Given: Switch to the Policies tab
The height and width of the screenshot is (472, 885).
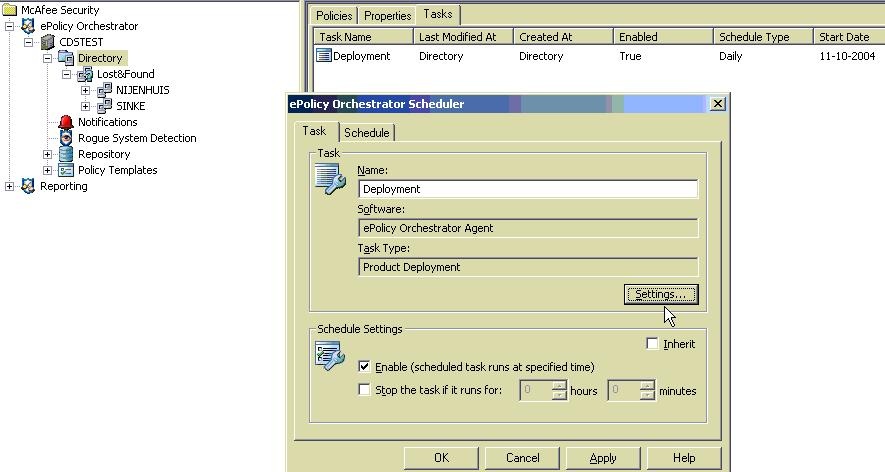Looking at the screenshot, I should 334,16.
